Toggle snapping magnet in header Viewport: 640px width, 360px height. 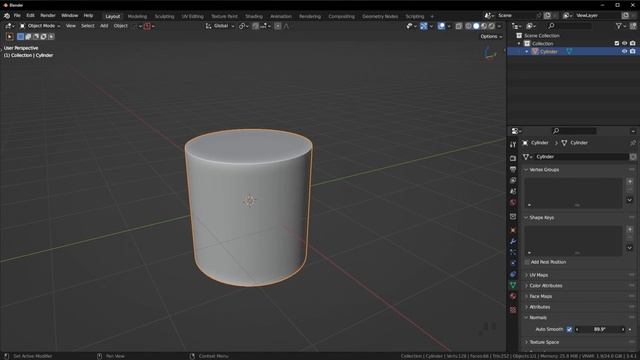tap(256, 26)
